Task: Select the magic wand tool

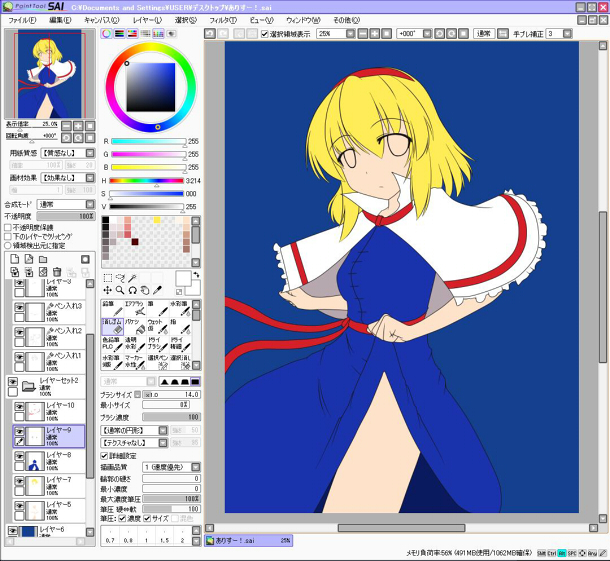Action: coord(133,278)
